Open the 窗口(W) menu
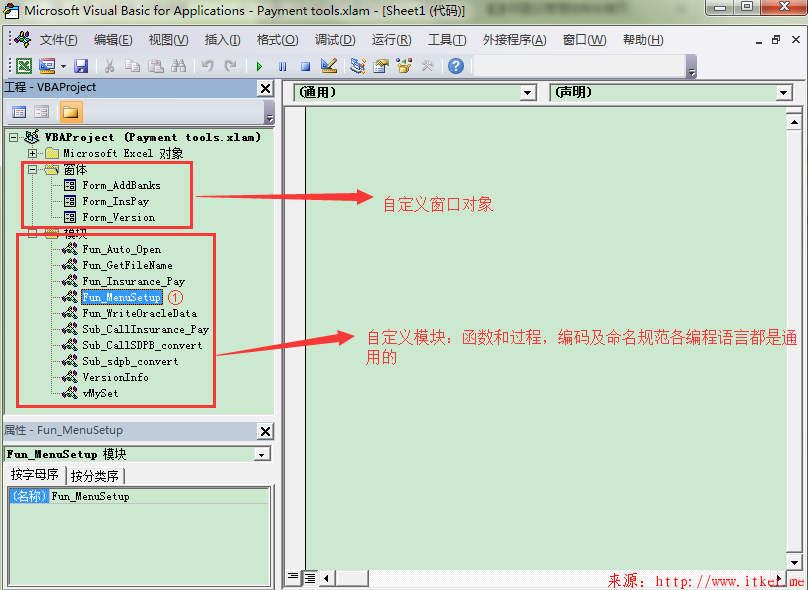 (x=584, y=40)
